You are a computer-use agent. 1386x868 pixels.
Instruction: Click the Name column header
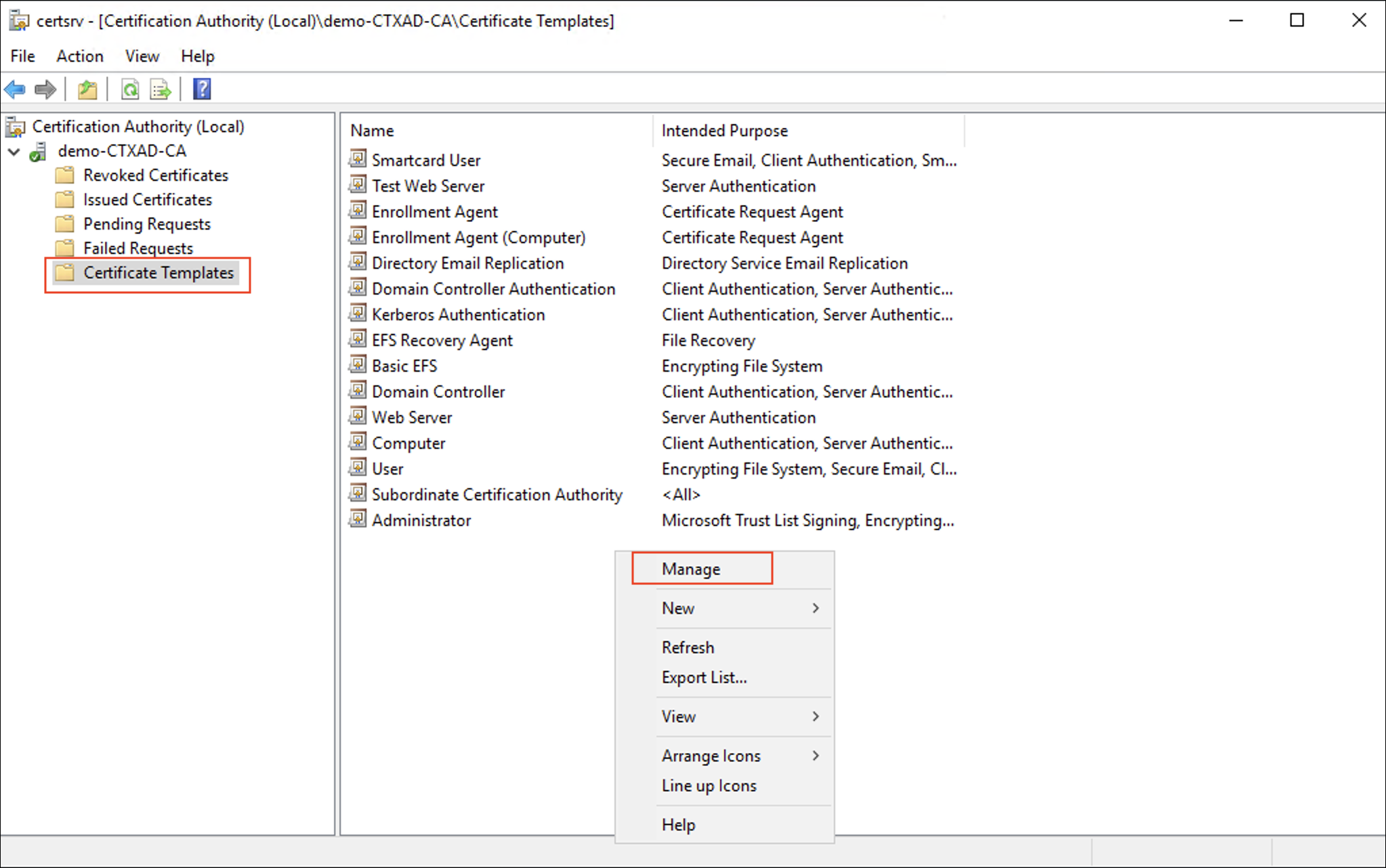[x=372, y=131]
